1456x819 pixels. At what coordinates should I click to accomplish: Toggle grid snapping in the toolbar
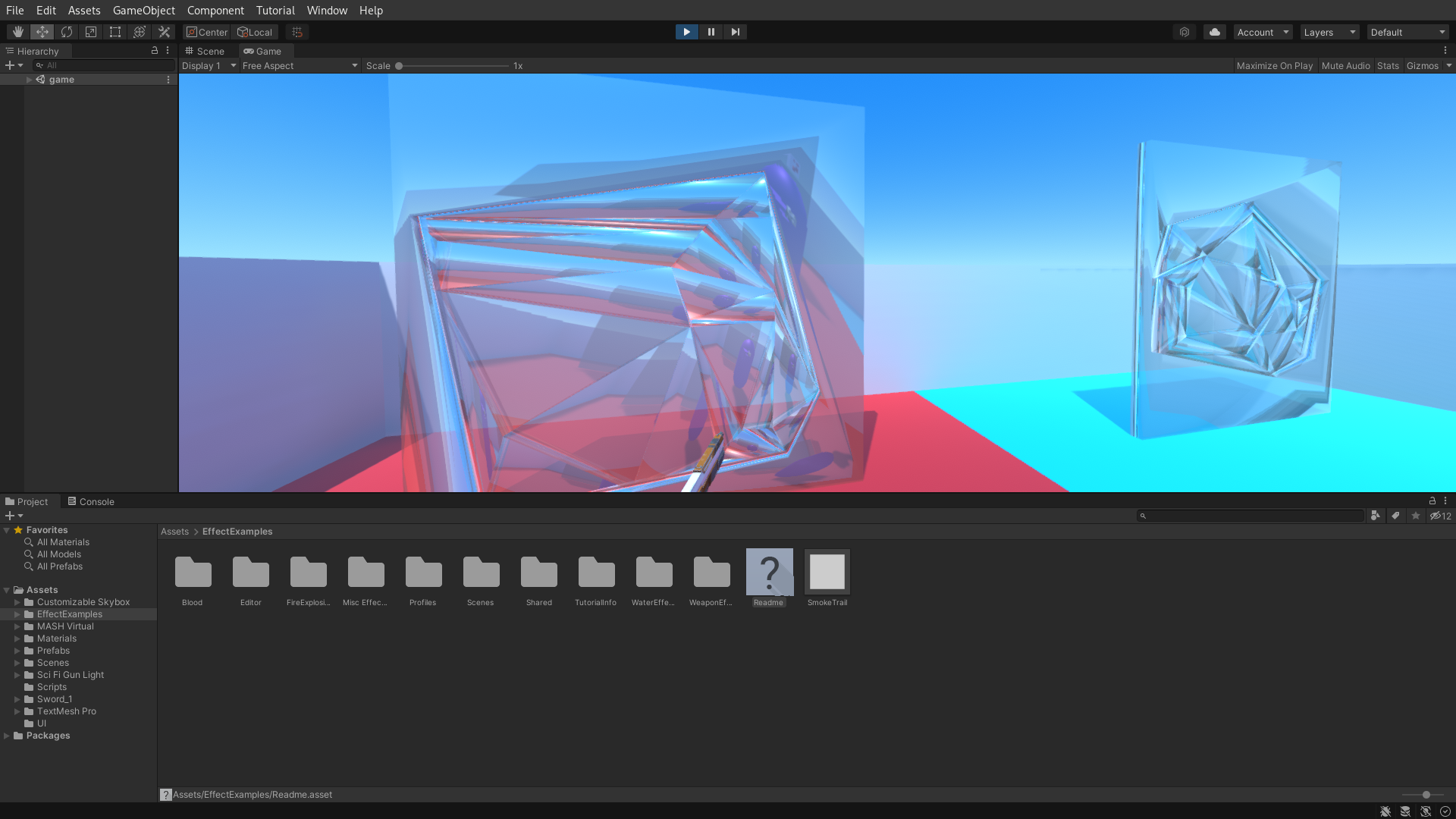click(296, 32)
